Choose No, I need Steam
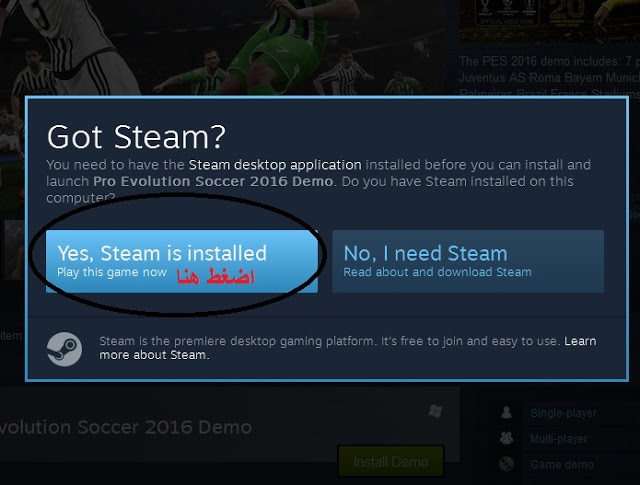The image size is (640, 485). (468, 261)
